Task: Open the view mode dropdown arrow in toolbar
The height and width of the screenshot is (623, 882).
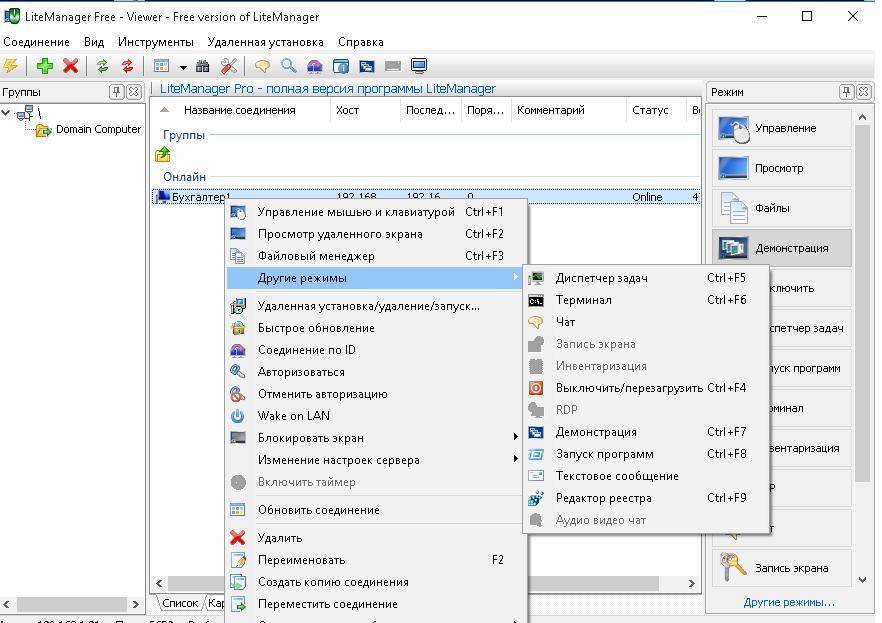Action: coord(183,67)
